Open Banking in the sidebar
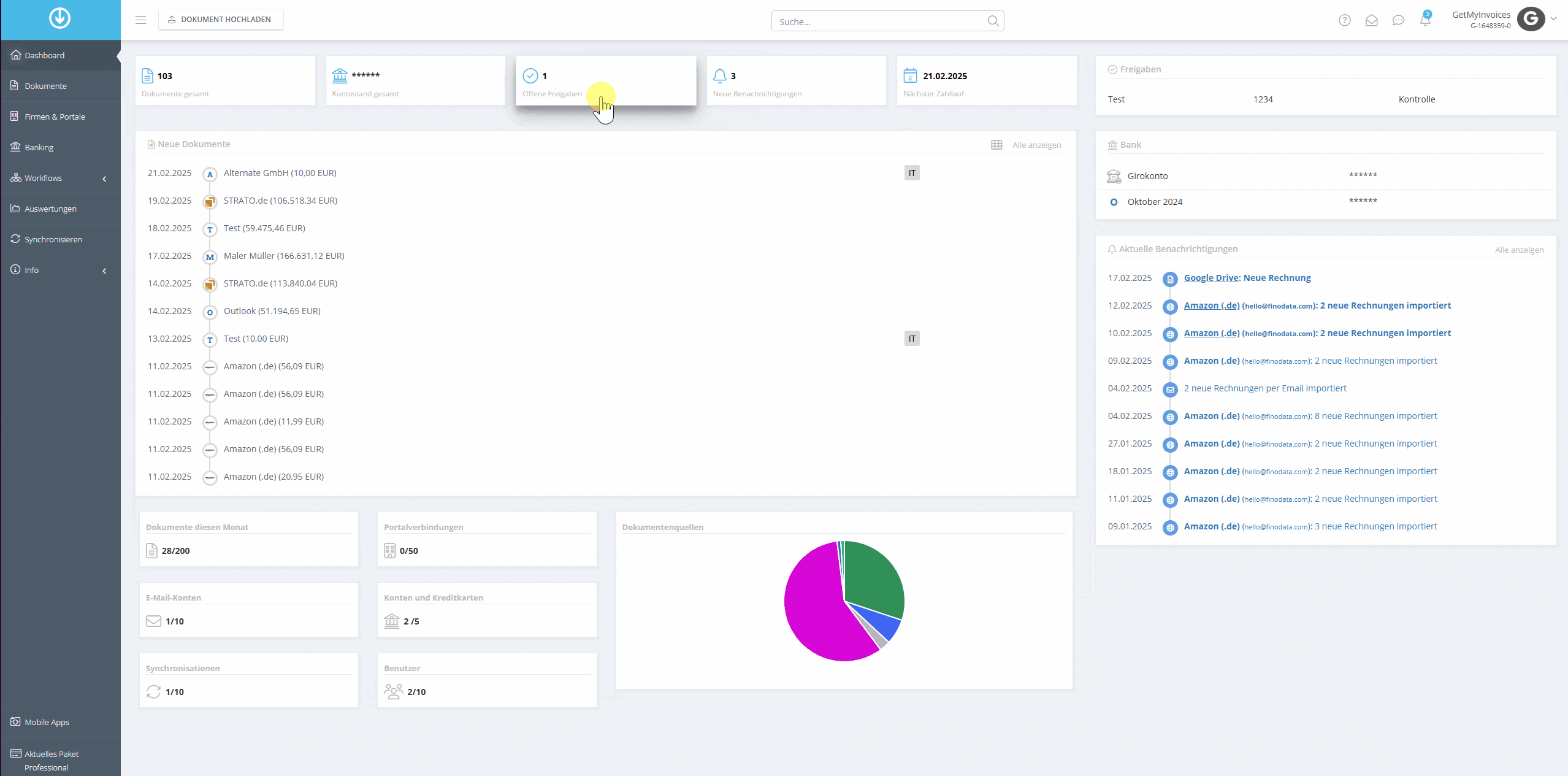The width and height of the screenshot is (1568, 776). 60,147
